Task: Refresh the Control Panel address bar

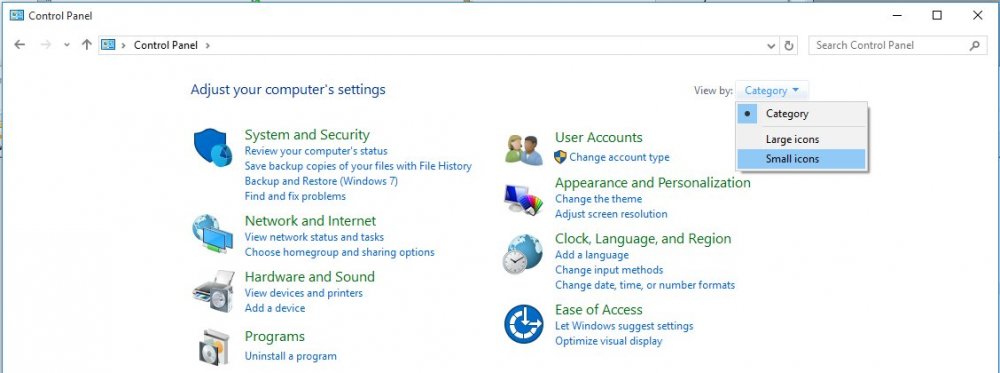Action: tap(789, 45)
